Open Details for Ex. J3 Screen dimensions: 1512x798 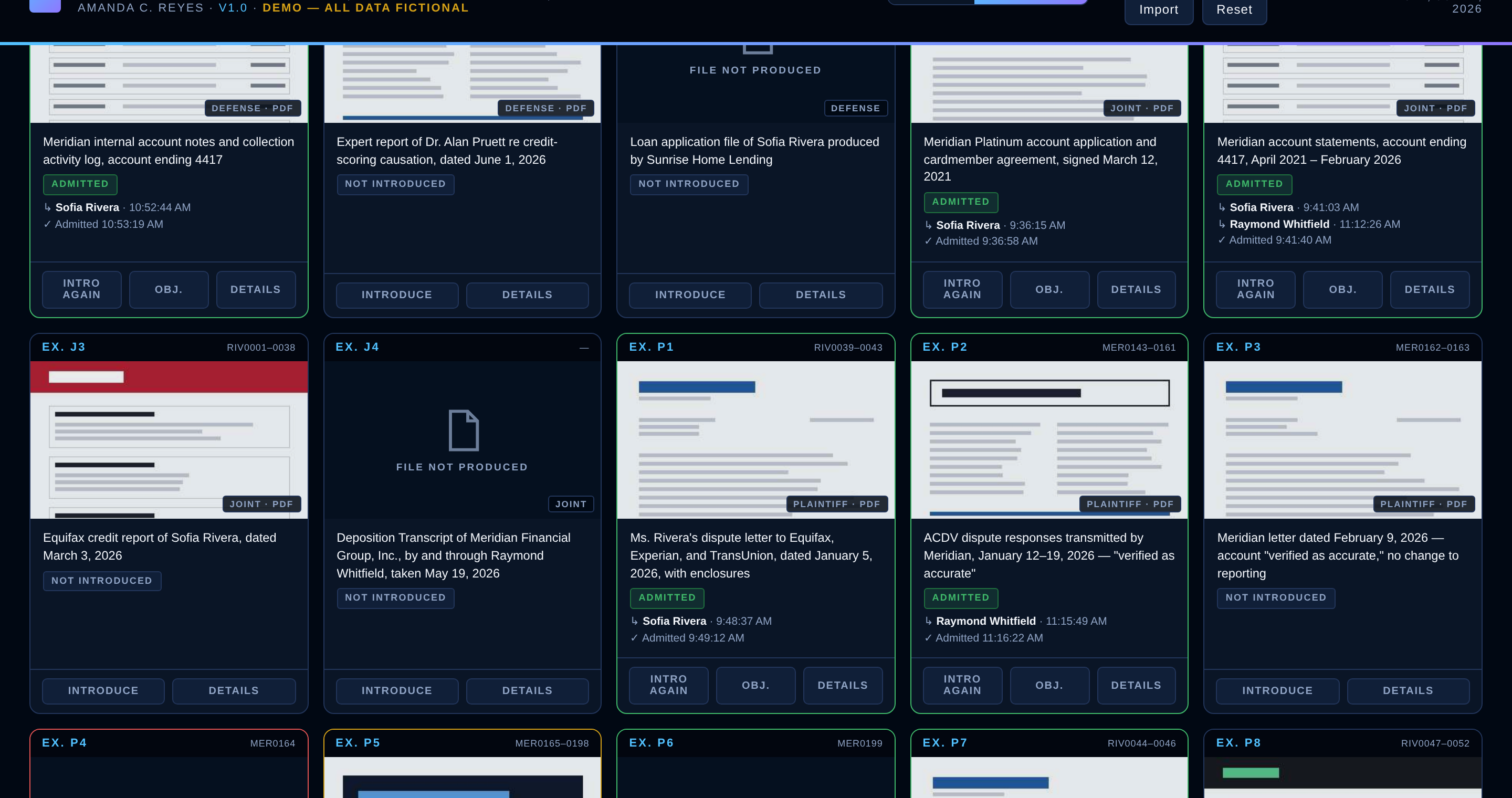tap(234, 690)
